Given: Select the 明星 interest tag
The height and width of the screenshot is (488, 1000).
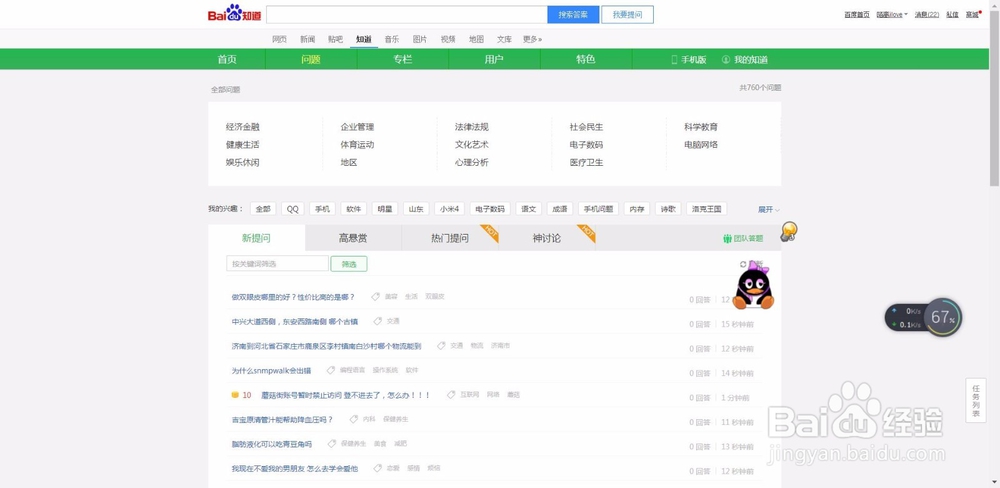Looking at the screenshot, I should tap(385, 209).
